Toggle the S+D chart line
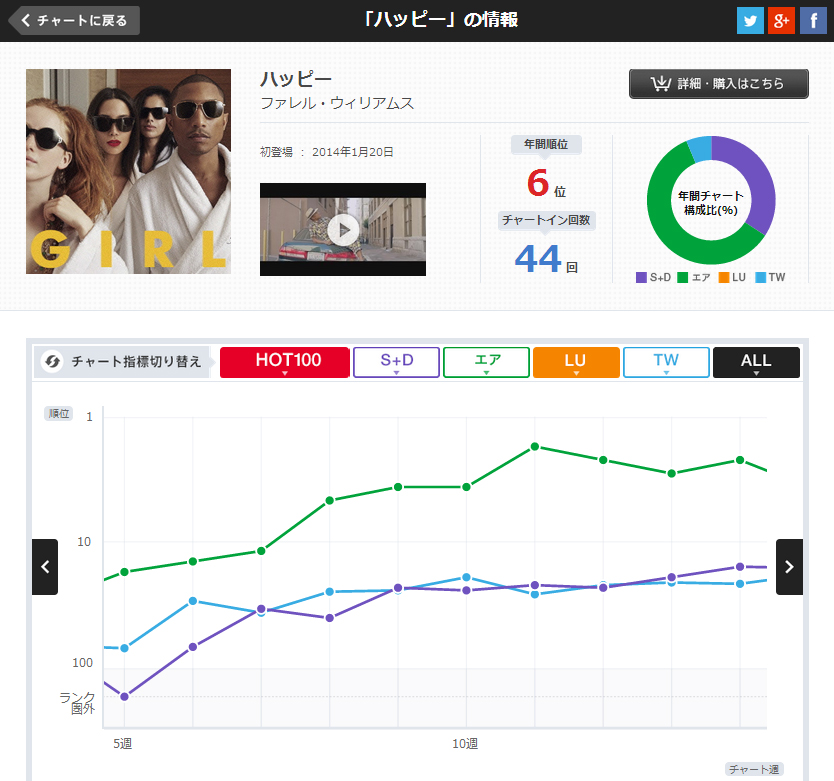The image size is (834, 781). coord(396,362)
